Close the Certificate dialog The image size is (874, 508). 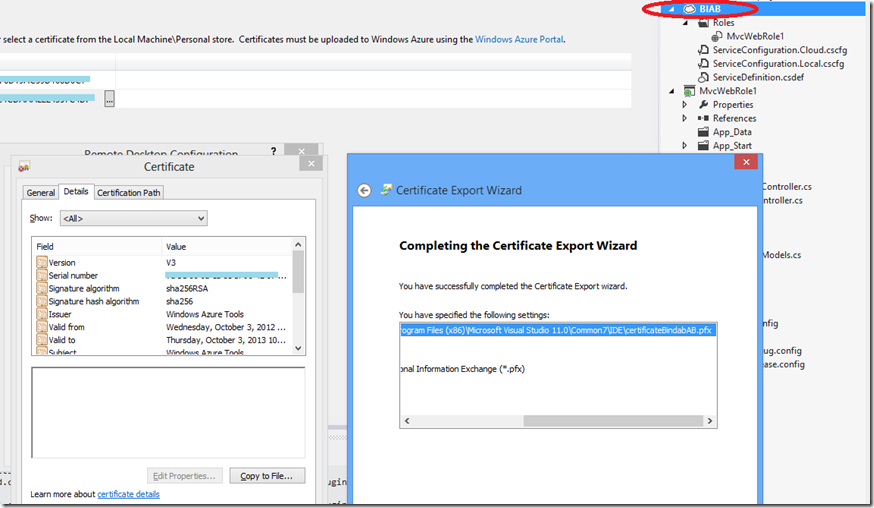pyautogui.click(x=311, y=163)
